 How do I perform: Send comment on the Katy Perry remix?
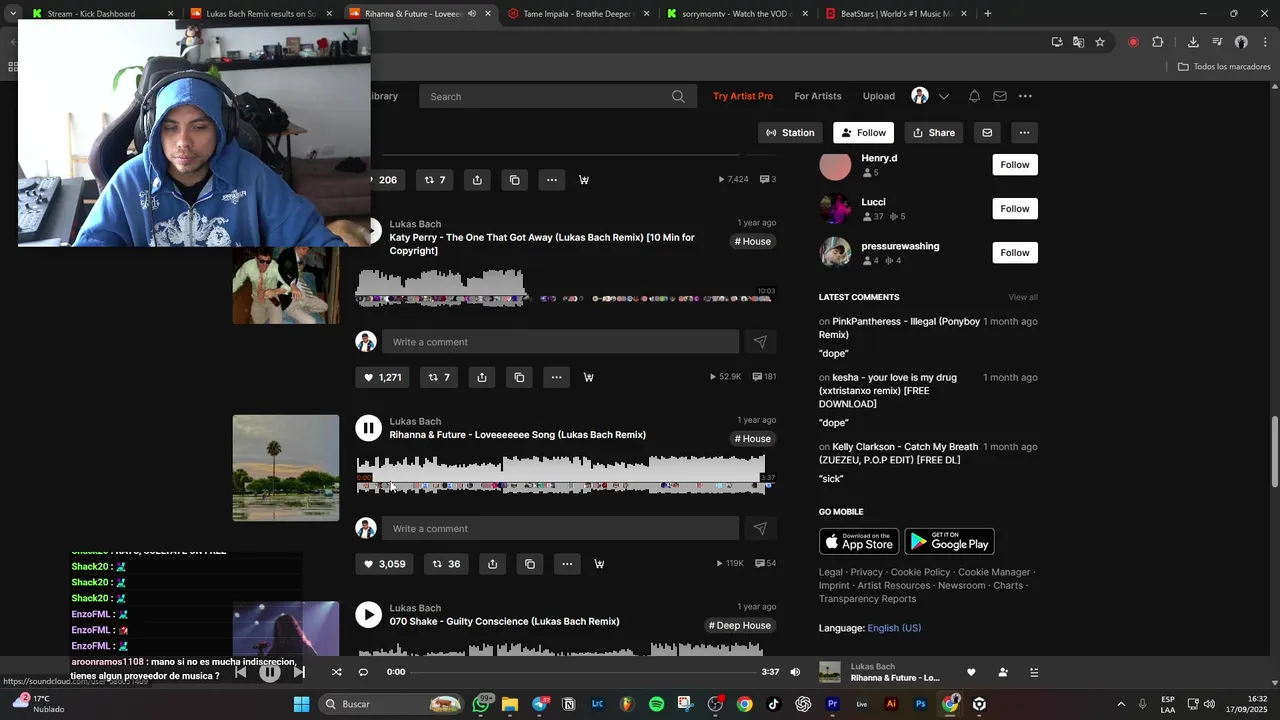760,342
